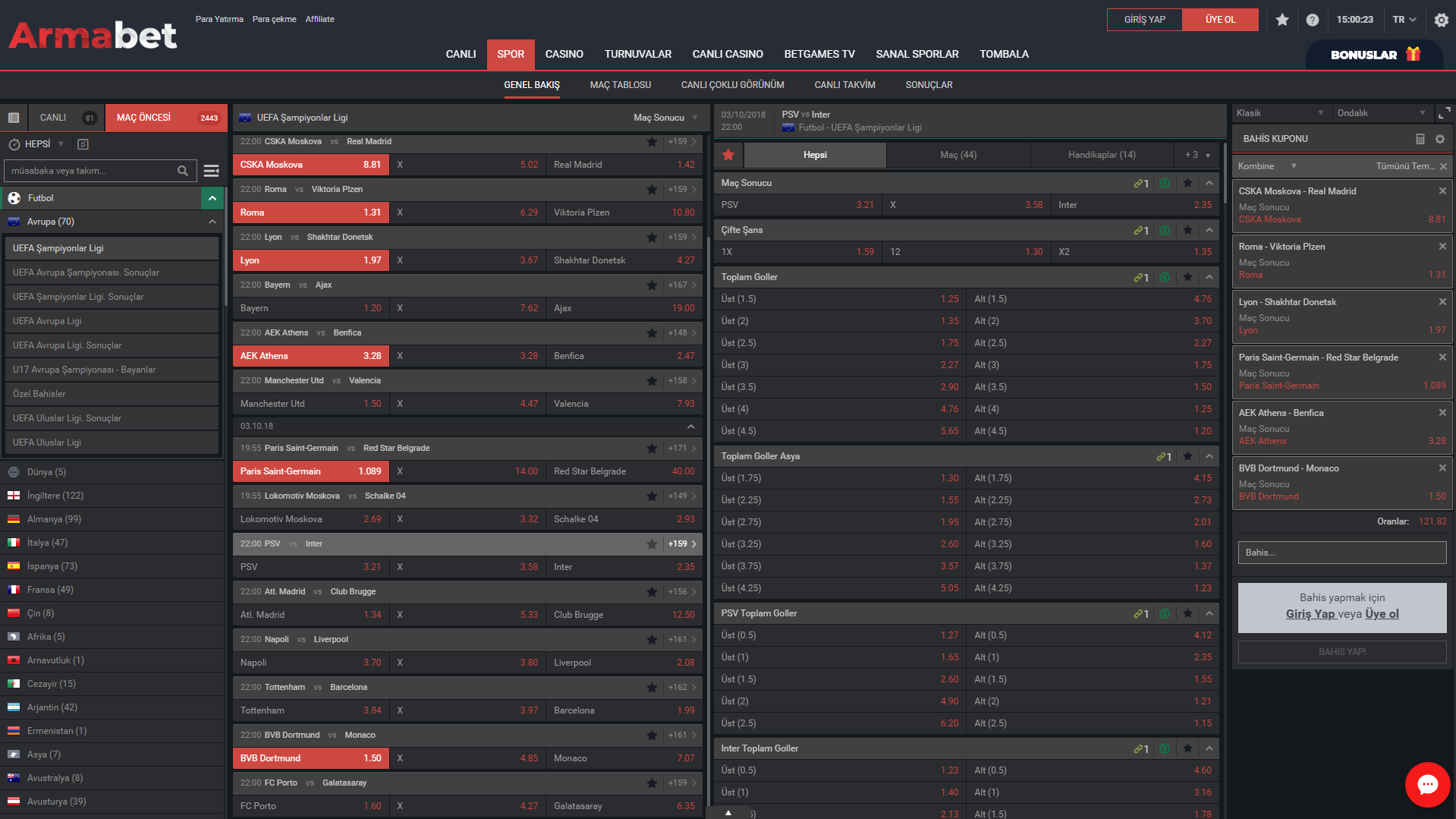
Task: Collapse the Futbol sport section
Action: point(212,198)
